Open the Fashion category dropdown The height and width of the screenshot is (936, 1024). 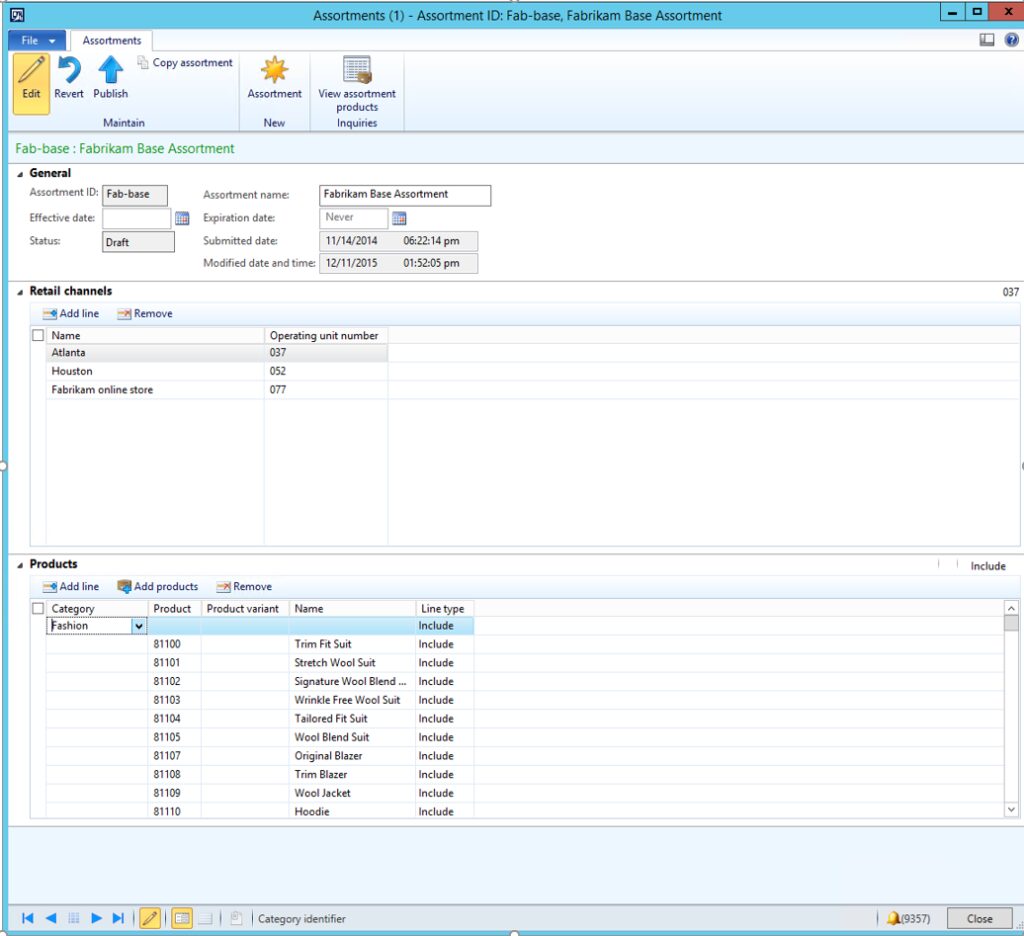point(139,627)
